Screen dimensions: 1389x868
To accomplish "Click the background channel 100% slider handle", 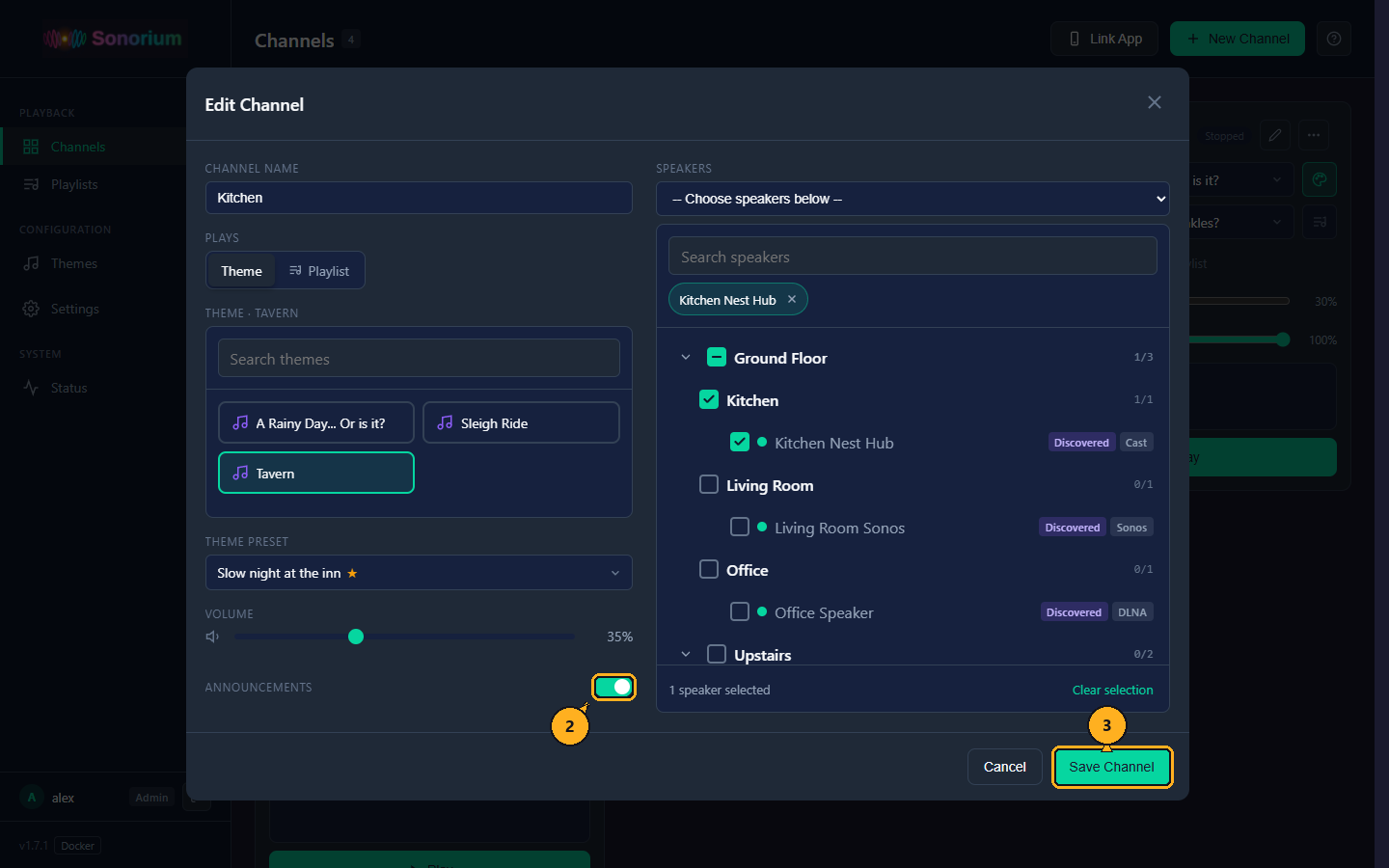I will (1282, 339).
